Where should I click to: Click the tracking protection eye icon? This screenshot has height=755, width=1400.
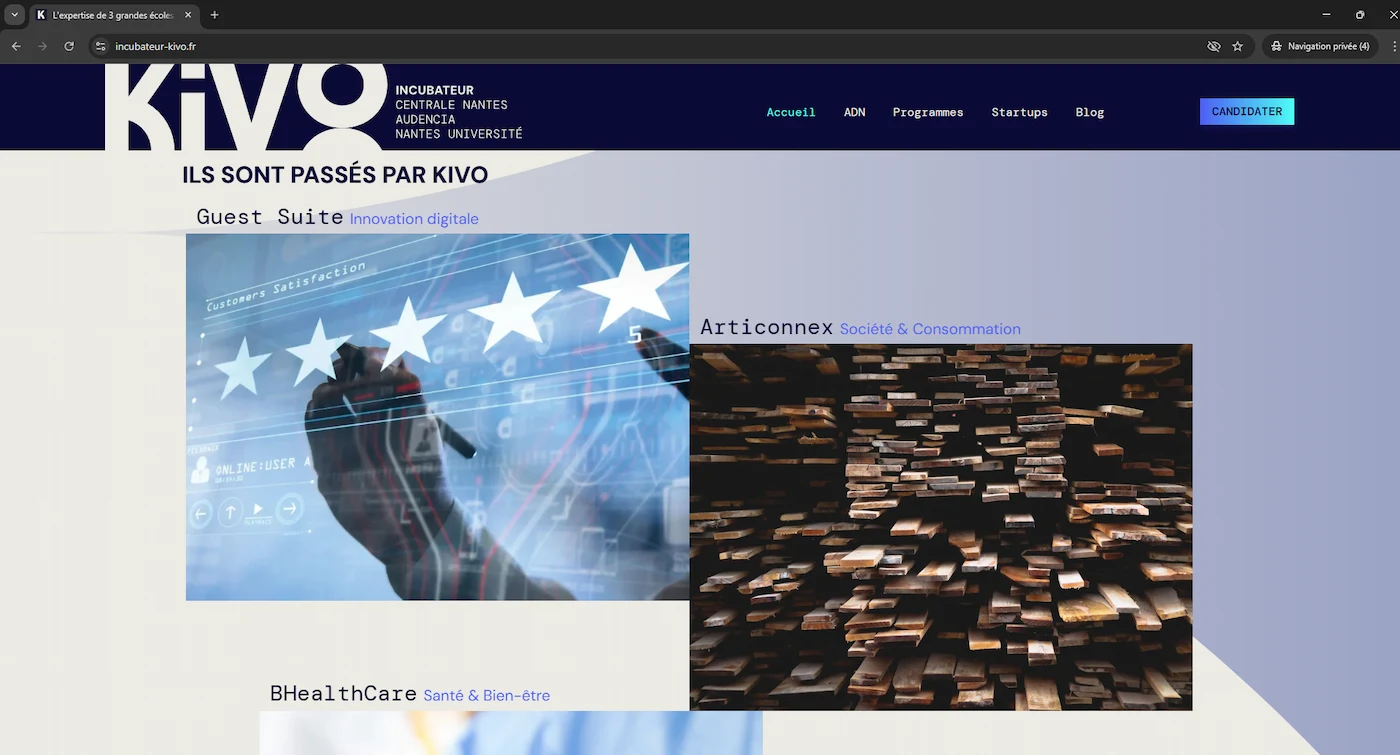(x=1214, y=46)
